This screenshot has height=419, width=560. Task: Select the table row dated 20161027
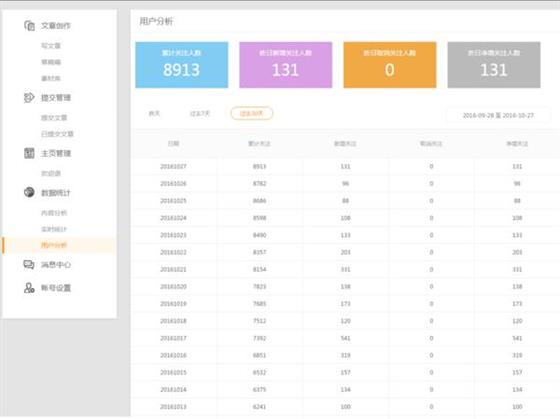(345, 166)
